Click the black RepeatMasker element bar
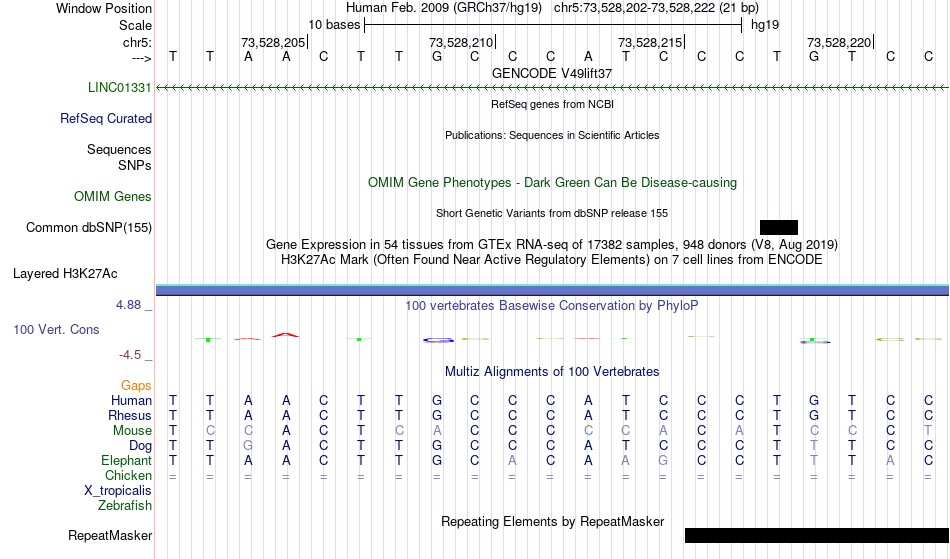 tap(817, 535)
